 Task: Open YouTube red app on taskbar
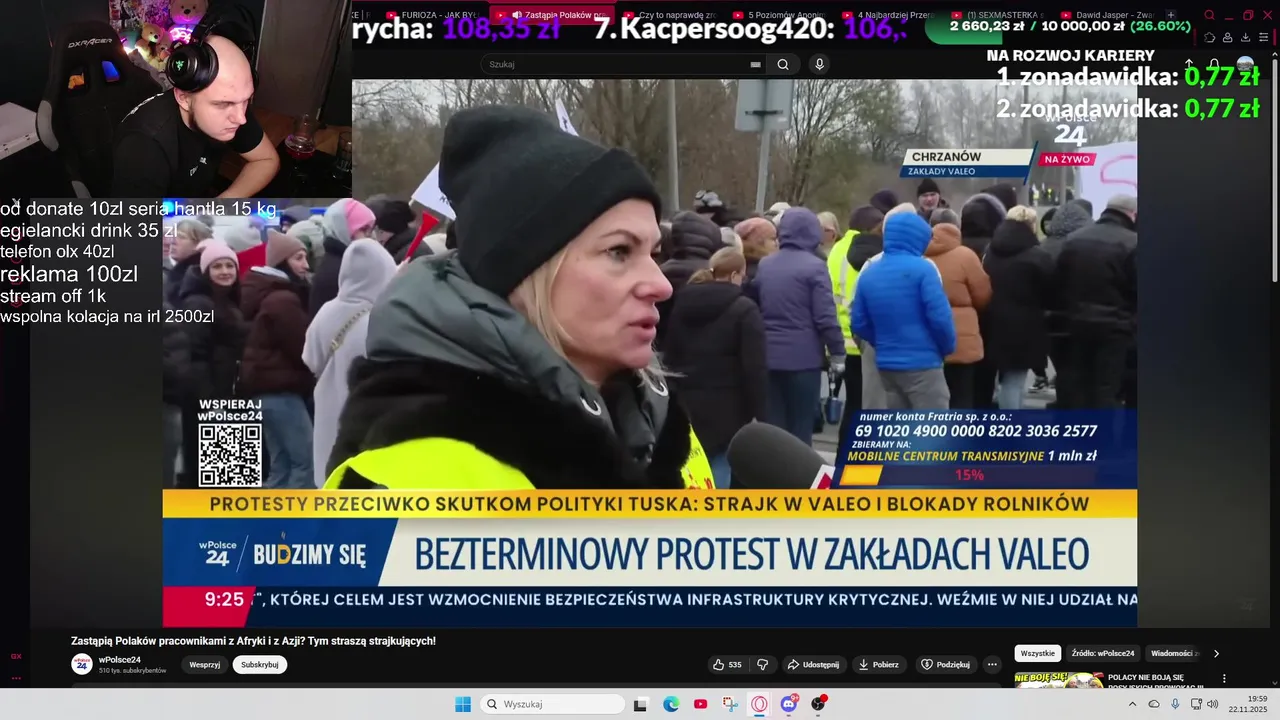[700, 704]
